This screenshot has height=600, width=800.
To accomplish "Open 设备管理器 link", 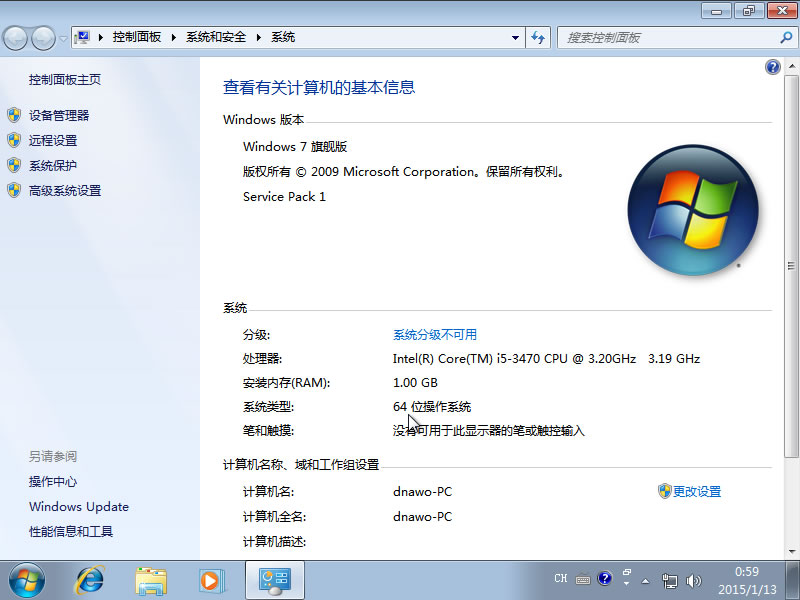I will point(59,115).
